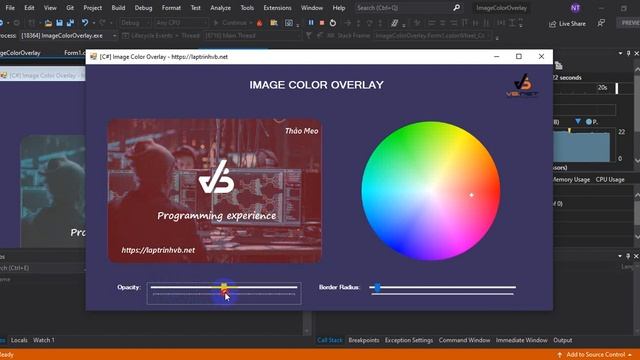Switch to the Breakpoints tab
Screen dimensions: 640x360
[364, 340]
